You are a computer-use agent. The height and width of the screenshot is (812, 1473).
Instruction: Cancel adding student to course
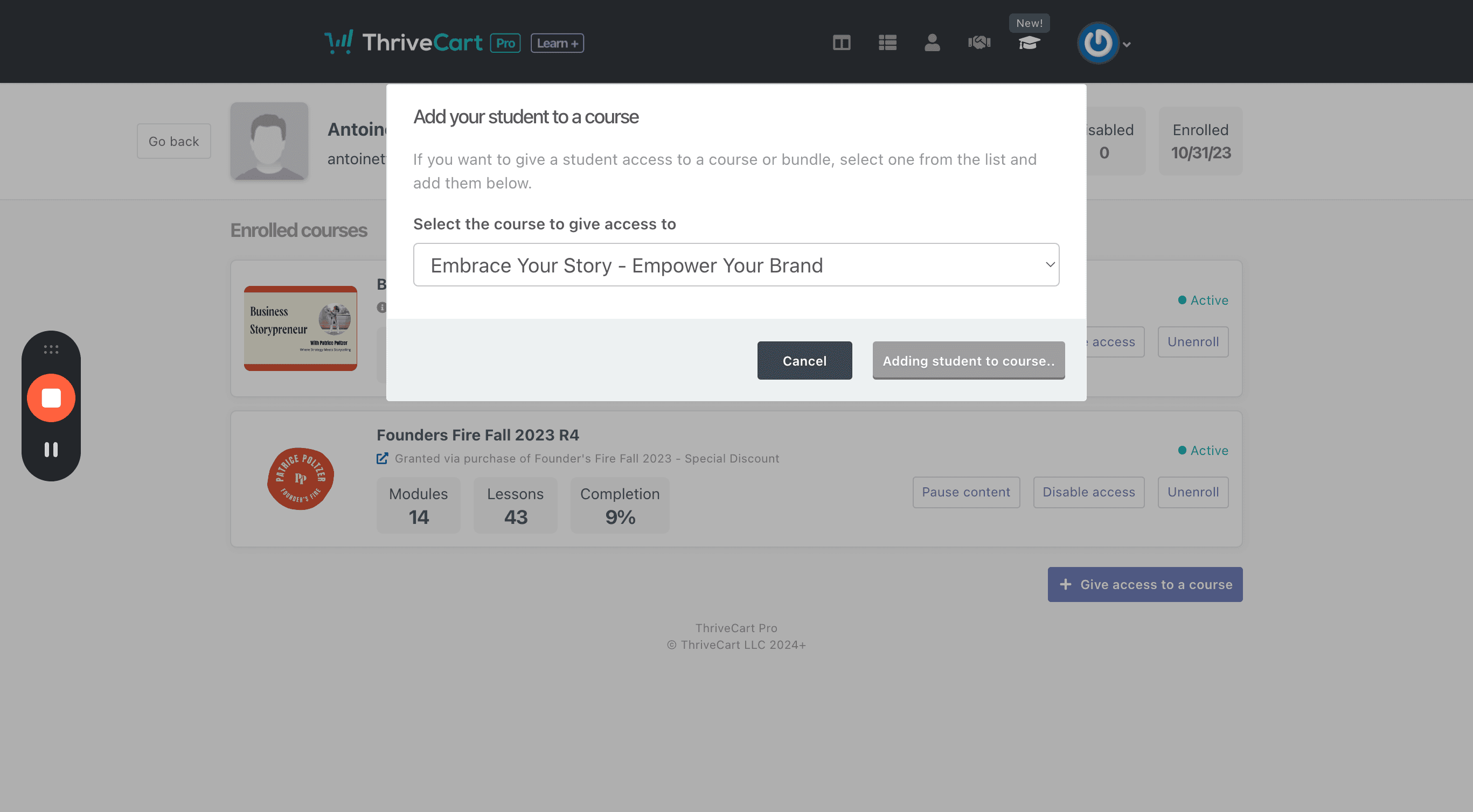804,361
